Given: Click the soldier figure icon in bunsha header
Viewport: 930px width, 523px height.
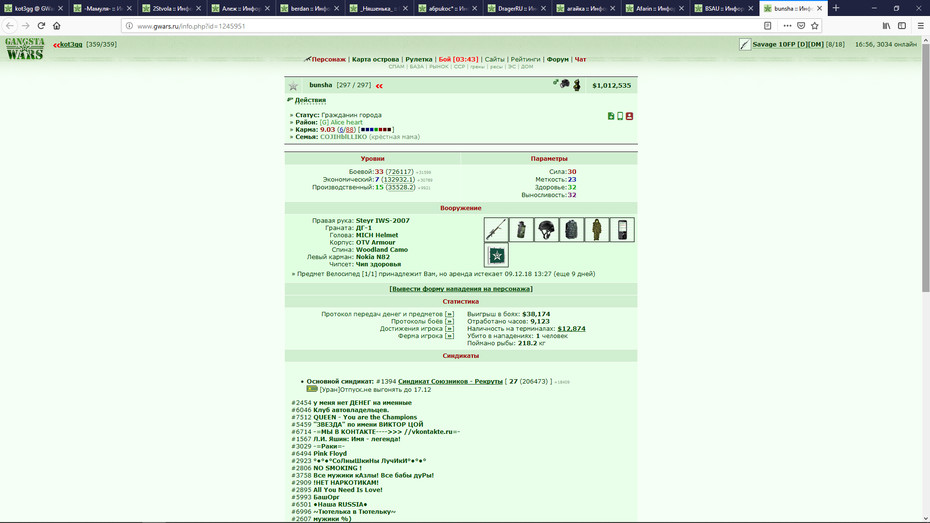Looking at the screenshot, I should (x=577, y=85).
